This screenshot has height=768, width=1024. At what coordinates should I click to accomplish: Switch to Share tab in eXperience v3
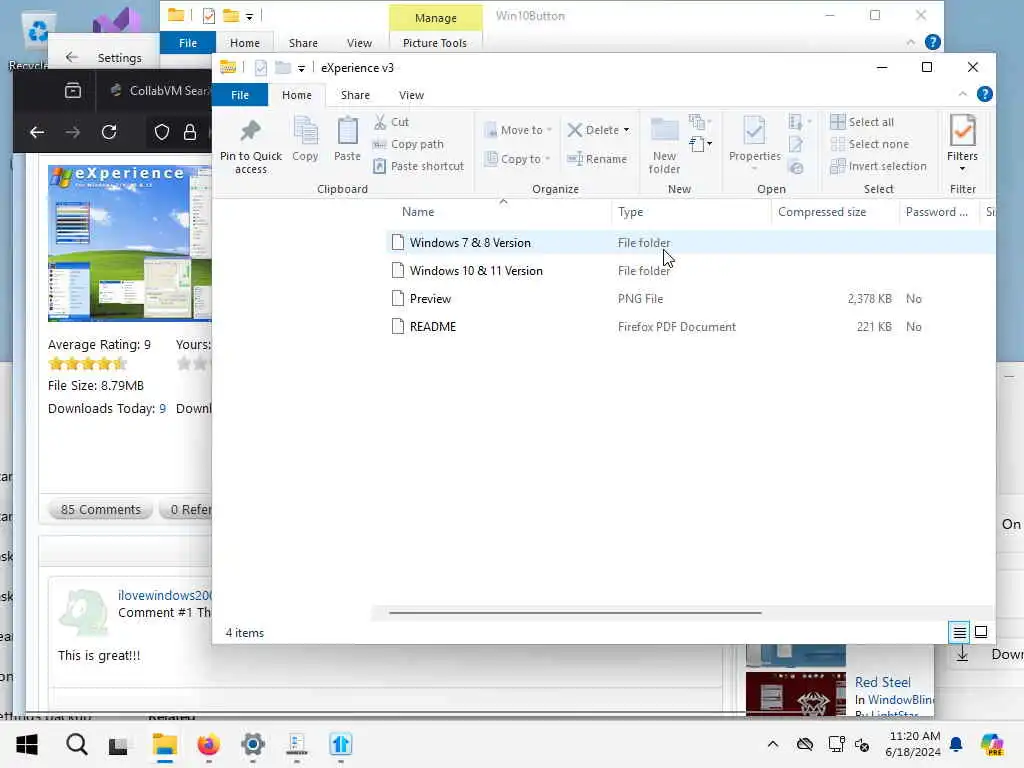[355, 95]
